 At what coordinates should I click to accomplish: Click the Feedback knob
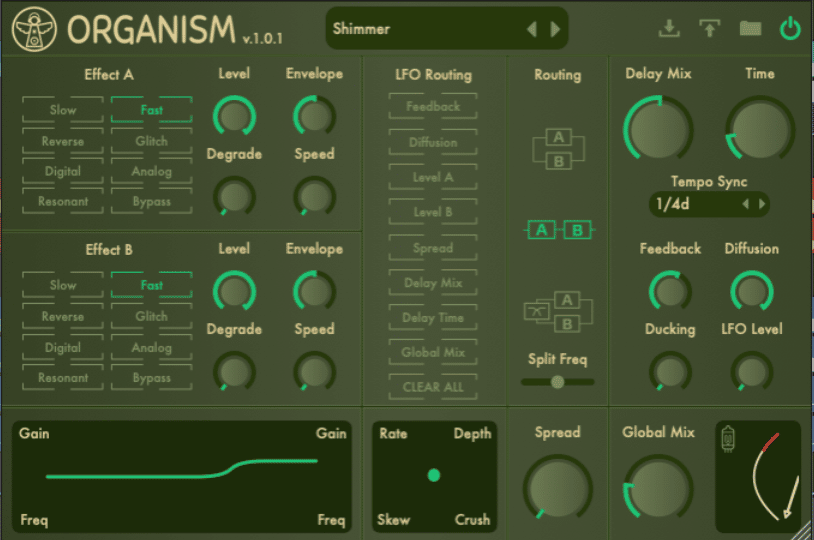click(670, 291)
